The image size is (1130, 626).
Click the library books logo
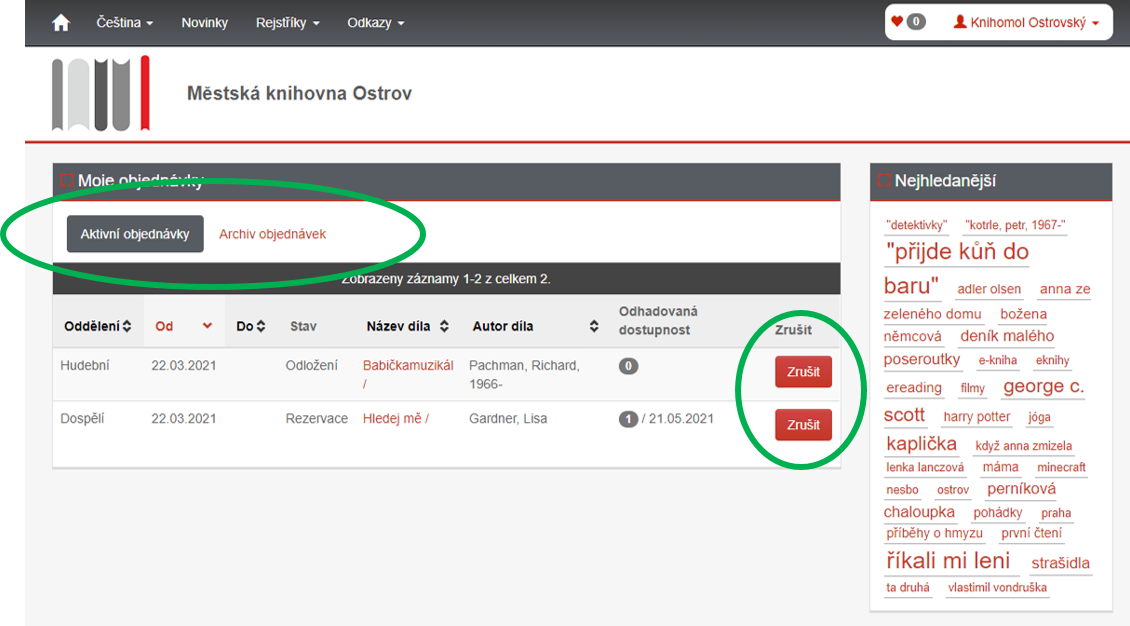point(100,94)
